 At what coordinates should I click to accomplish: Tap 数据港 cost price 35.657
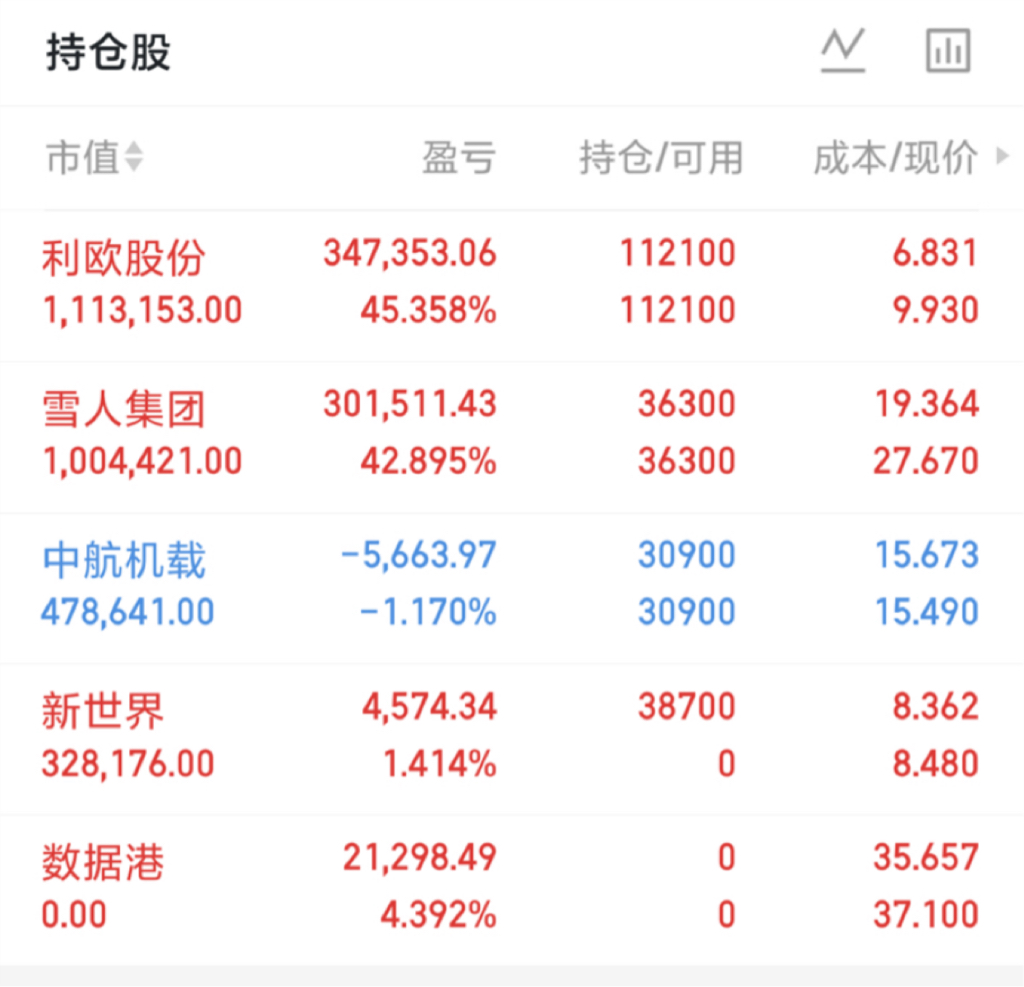[926, 857]
